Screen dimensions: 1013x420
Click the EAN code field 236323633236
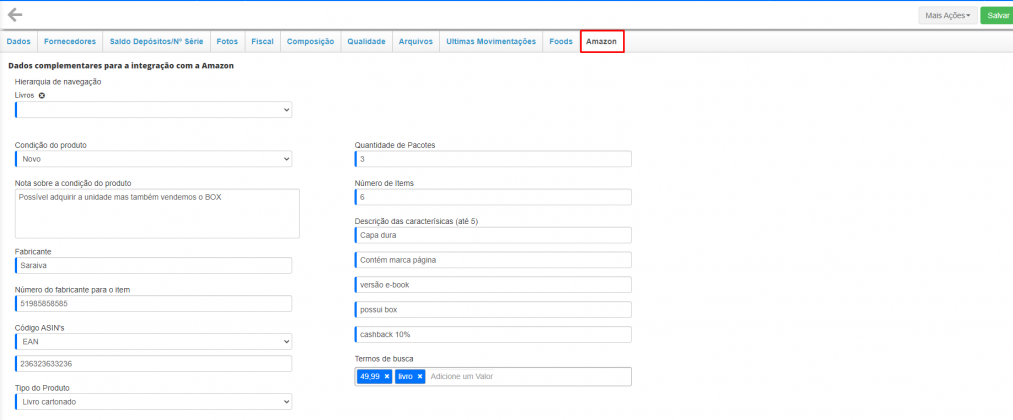click(x=153, y=364)
